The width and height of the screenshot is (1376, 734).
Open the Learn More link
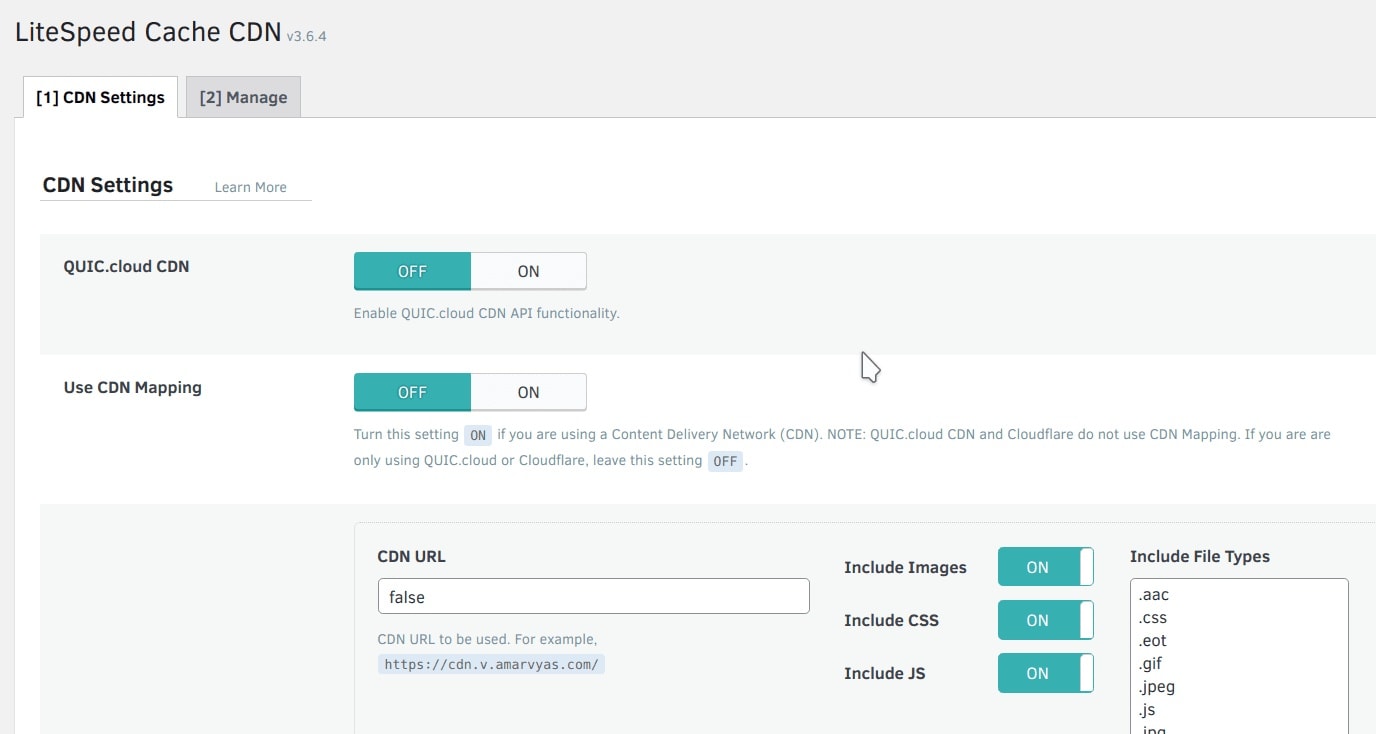(250, 187)
